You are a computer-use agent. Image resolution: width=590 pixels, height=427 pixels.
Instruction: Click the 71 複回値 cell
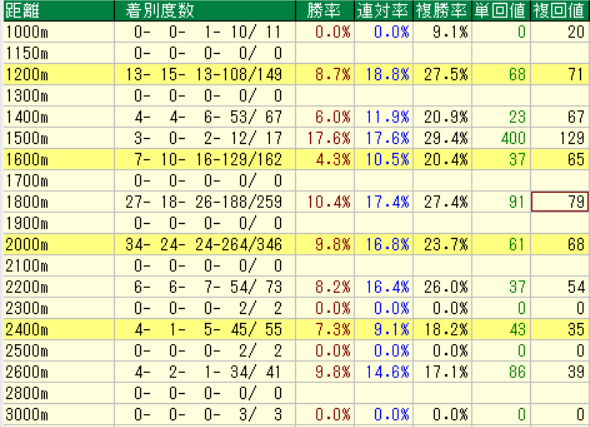560,74
